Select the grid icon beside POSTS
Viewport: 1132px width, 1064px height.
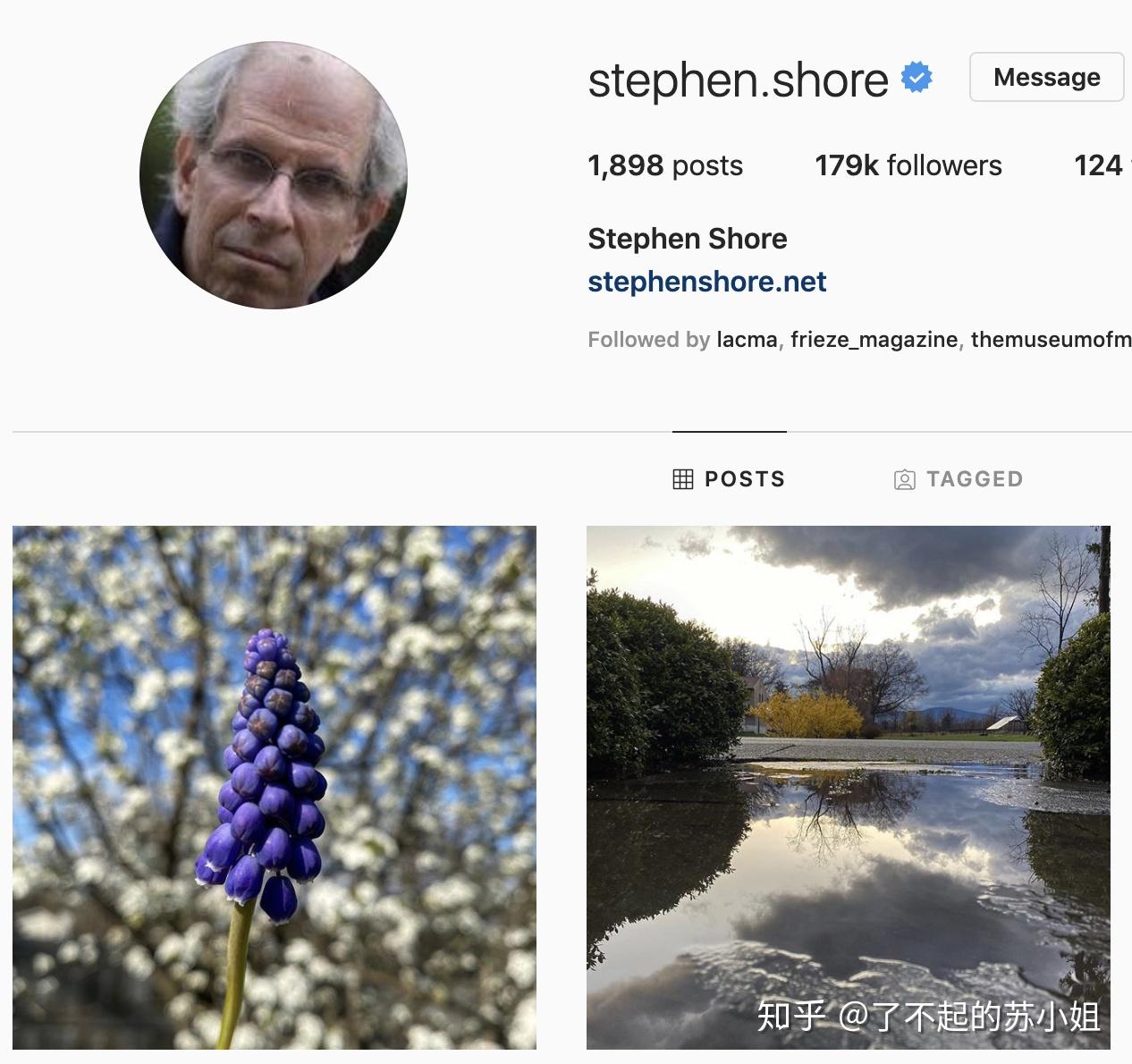683,479
